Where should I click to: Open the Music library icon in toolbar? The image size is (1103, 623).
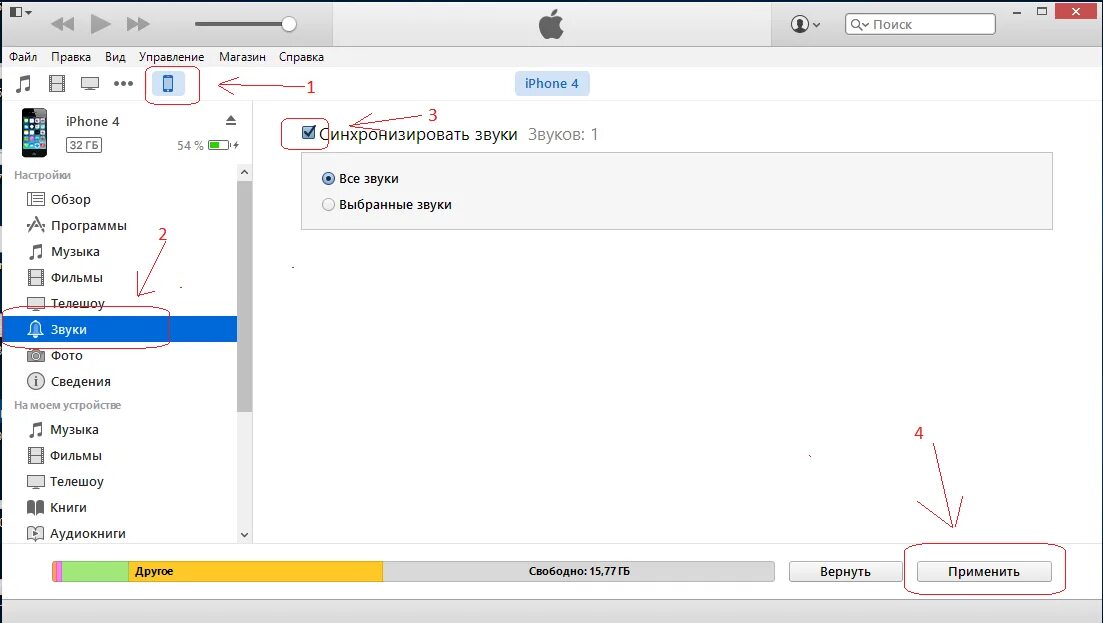click(23, 84)
